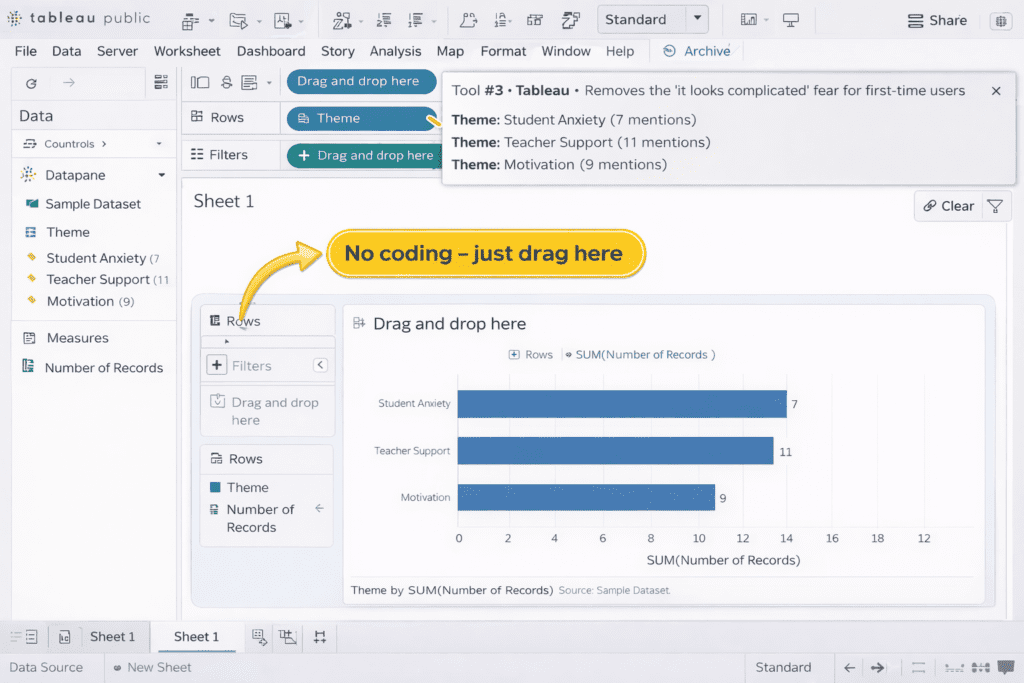Click the new story tab icon
Image resolution: width=1024 pixels, height=683 pixels.
coord(319,637)
